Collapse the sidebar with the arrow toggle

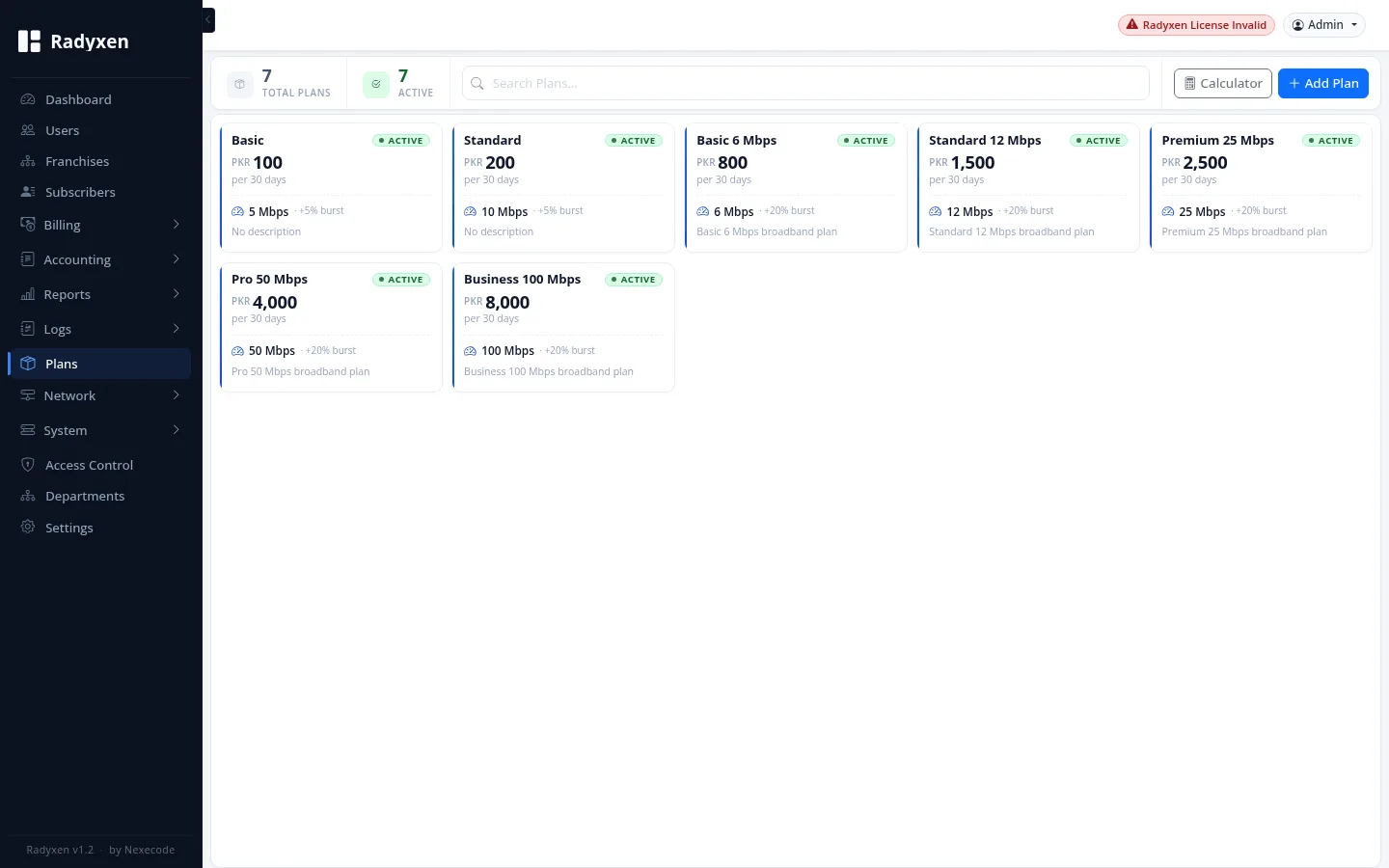(208, 19)
